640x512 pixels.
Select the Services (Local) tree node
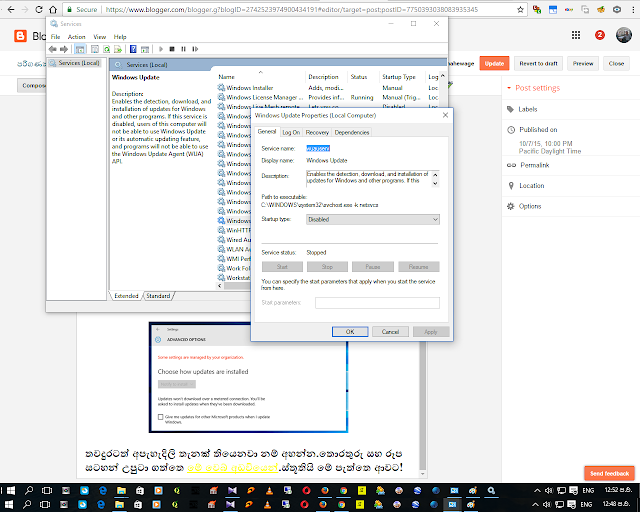click(74, 63)
